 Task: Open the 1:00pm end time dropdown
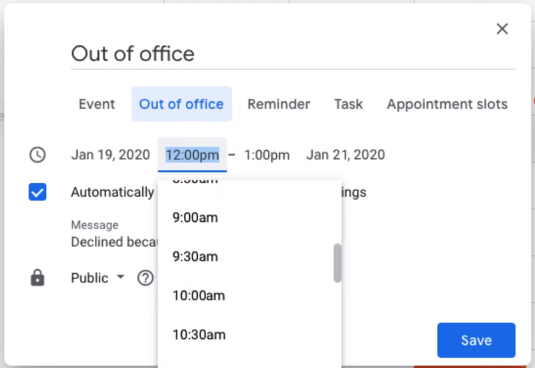[x=267, y=155]
